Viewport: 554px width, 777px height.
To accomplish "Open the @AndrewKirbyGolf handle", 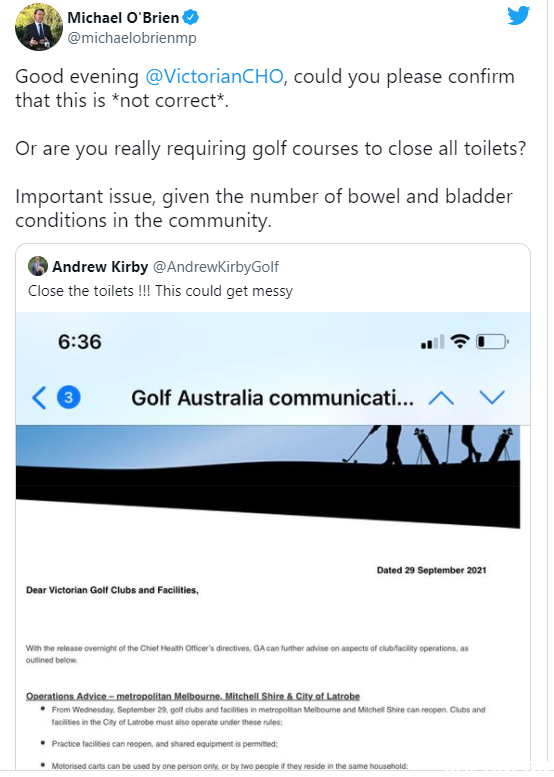I will pos(216,267).
